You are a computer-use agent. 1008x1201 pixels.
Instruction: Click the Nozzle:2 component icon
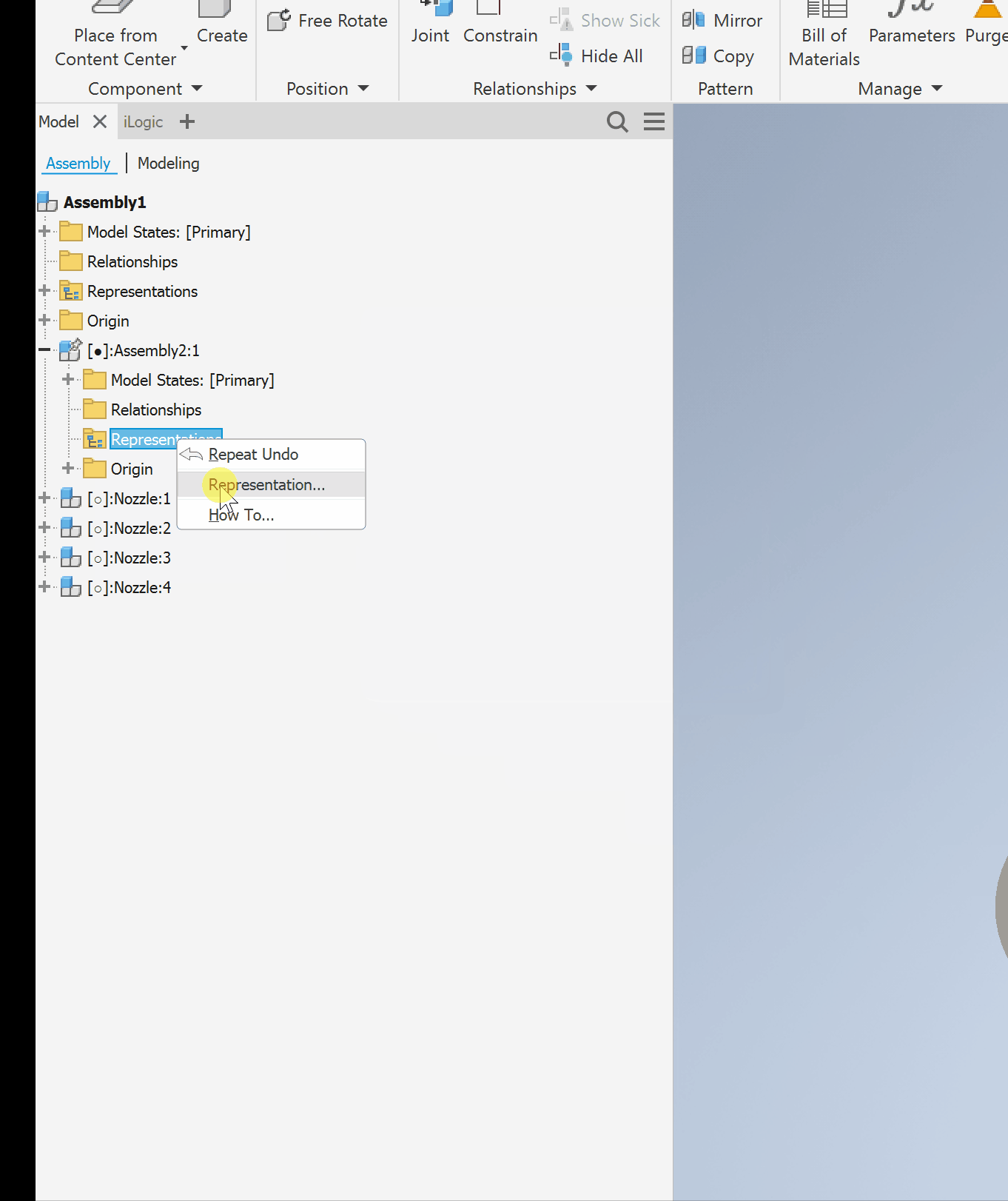71,527
